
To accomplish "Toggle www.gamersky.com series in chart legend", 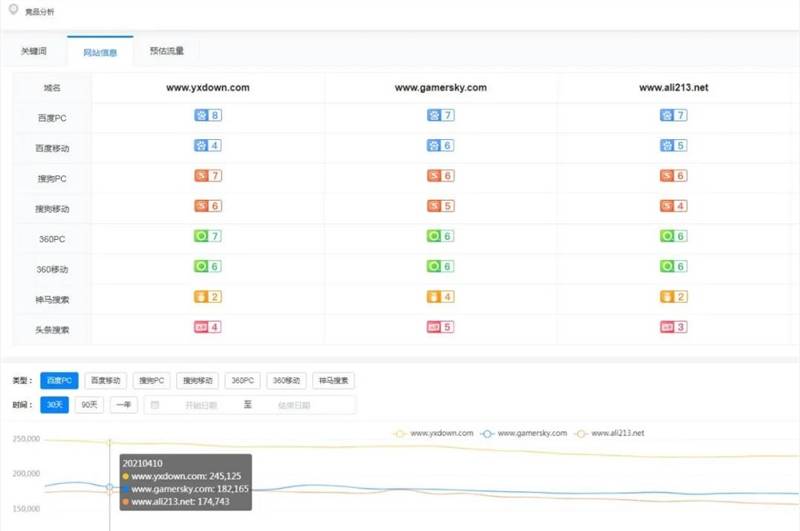I will [x=524, y=433].
